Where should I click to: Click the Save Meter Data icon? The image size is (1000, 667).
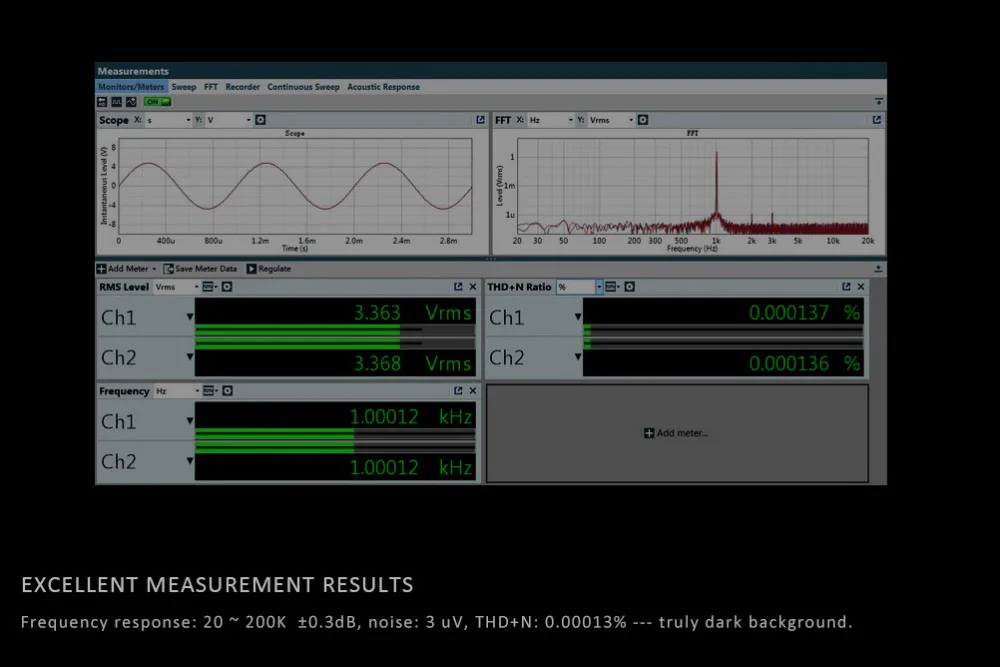(x=168, y=269)
